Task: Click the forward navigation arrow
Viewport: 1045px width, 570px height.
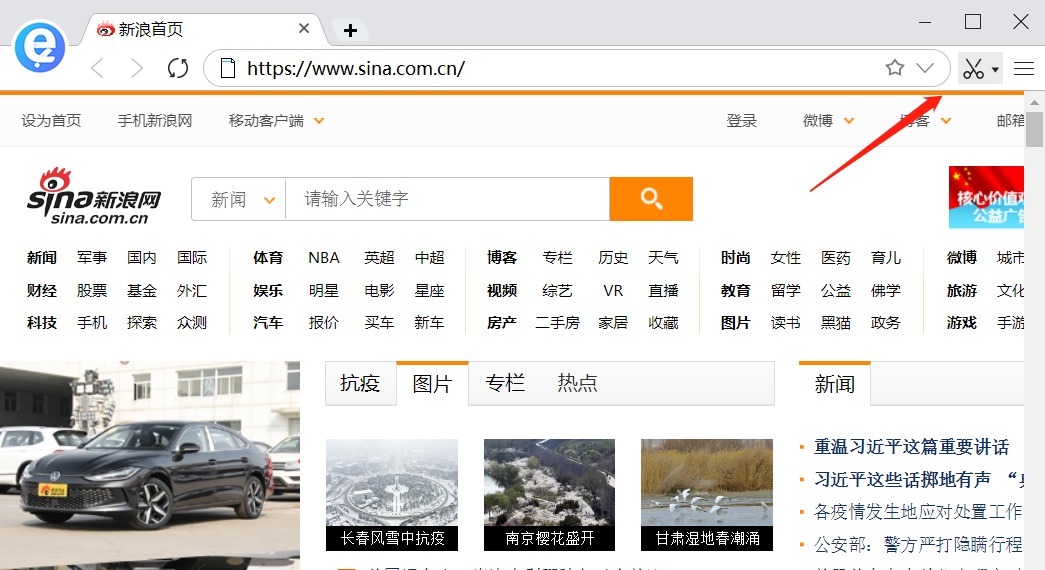Action: coord(137,68)
